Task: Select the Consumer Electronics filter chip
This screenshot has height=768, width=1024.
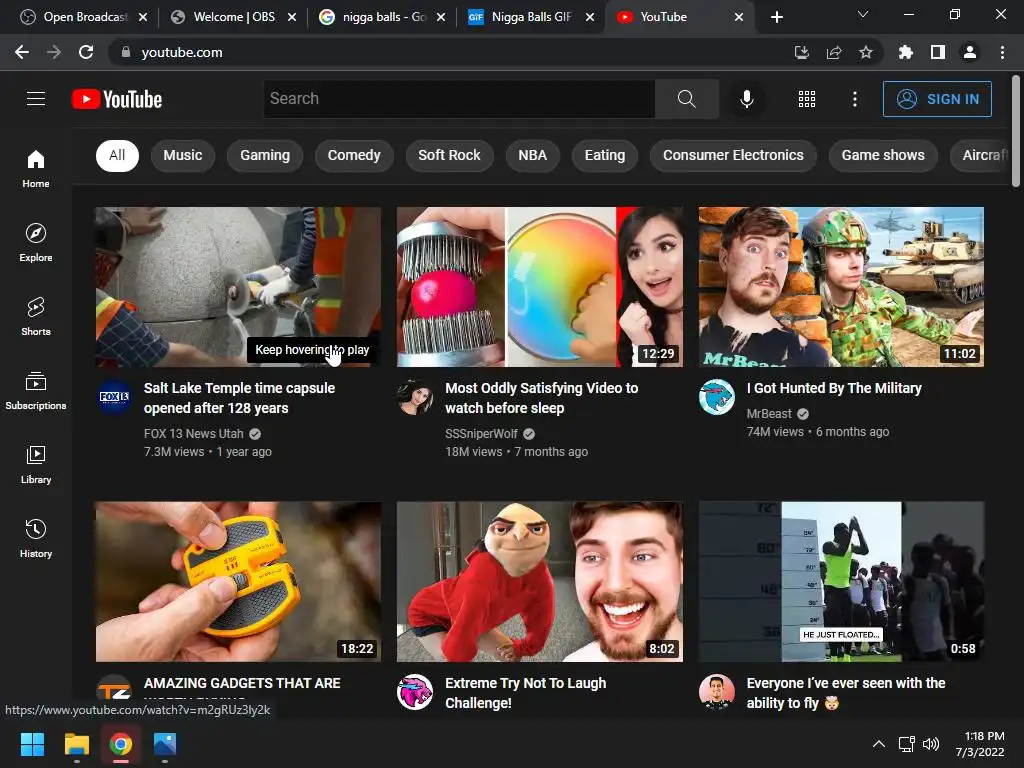Action: [733, 155]
